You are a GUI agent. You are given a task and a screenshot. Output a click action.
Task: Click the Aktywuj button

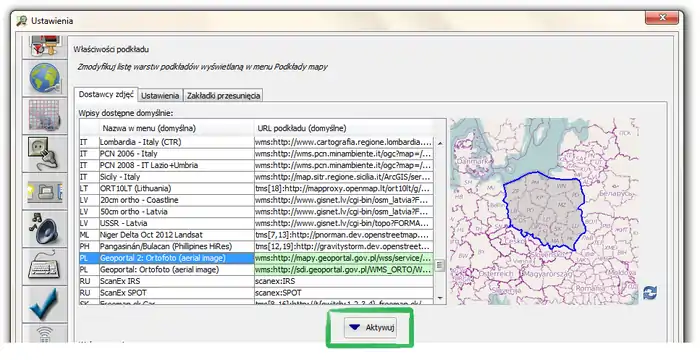click(370, 327)
